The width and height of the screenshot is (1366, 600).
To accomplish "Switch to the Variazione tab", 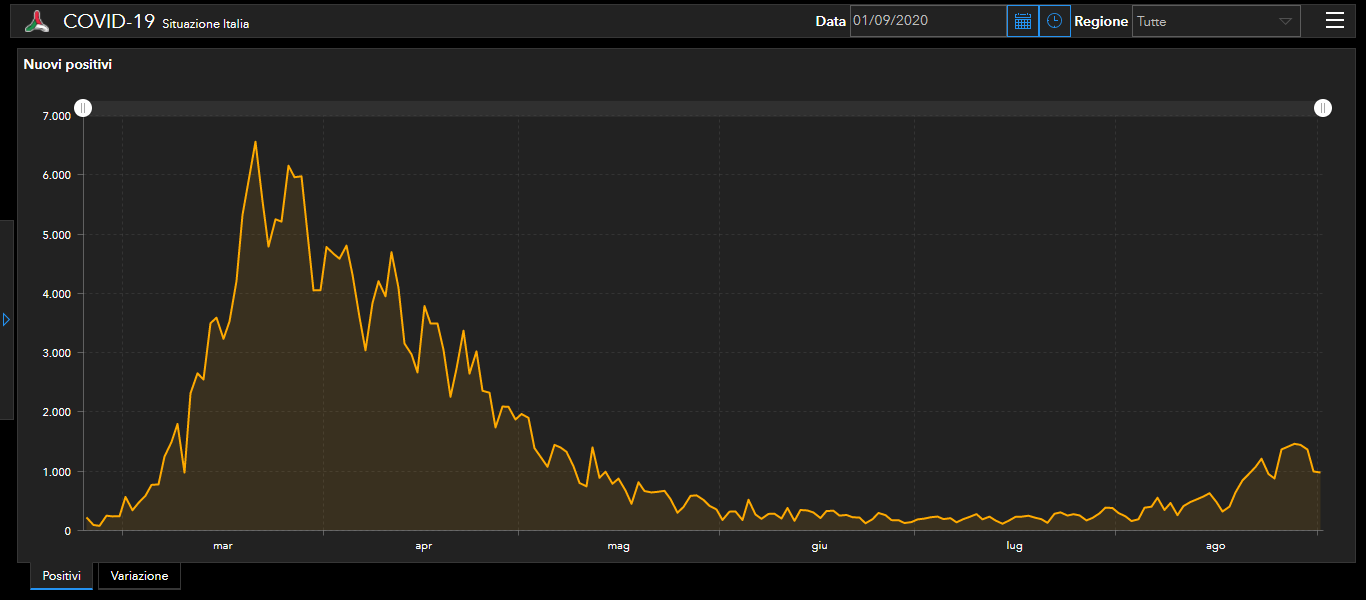I will [139, 576].
